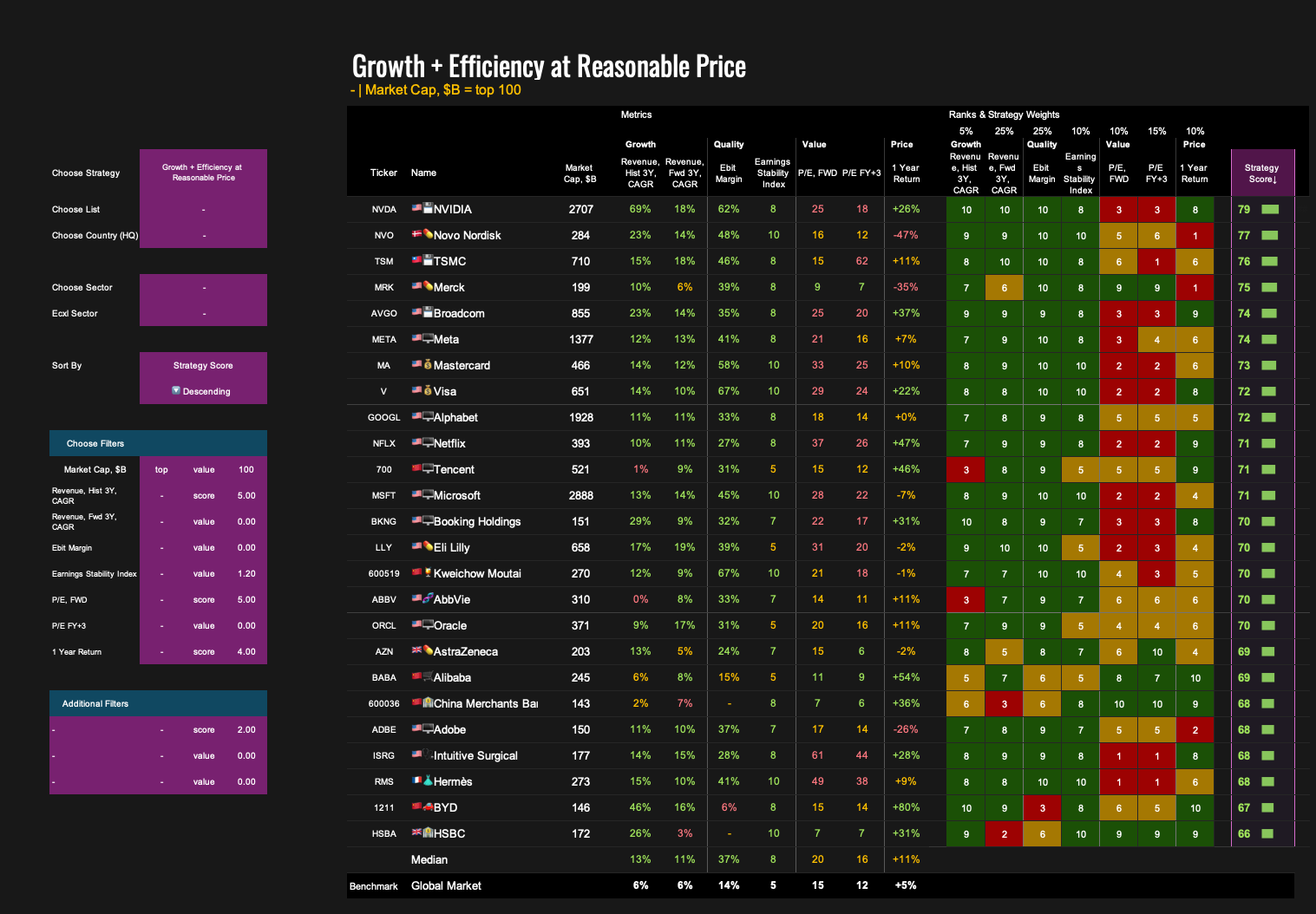Click Tencent's red Revenue Hist rank cell
The height and width of the screenshot is (914, 1316).
pos(966,469)
